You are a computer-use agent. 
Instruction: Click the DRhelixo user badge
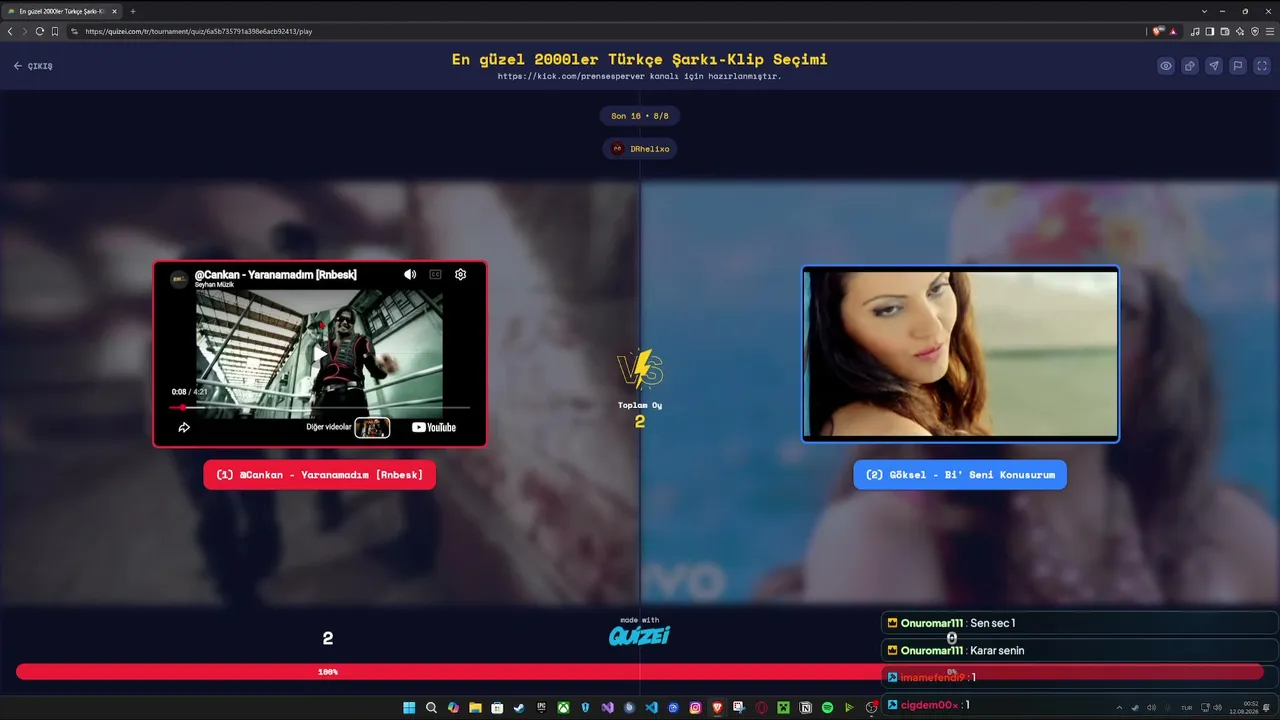click(640, 149)
